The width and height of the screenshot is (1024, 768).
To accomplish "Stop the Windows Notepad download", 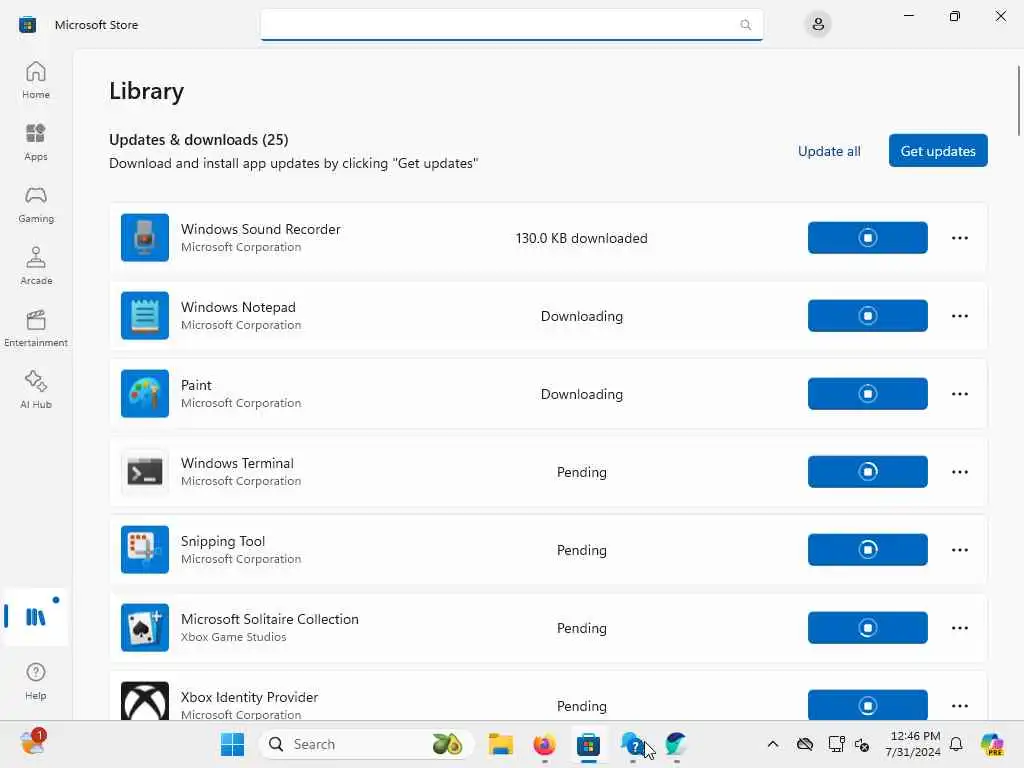I will pyautogui.click(x=867, y=315).
